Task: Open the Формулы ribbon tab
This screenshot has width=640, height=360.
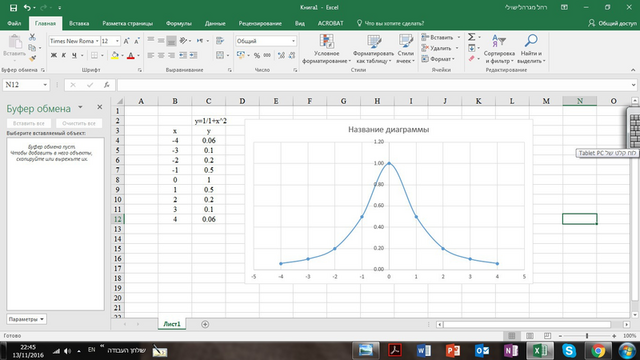Action: click(179, 23)
